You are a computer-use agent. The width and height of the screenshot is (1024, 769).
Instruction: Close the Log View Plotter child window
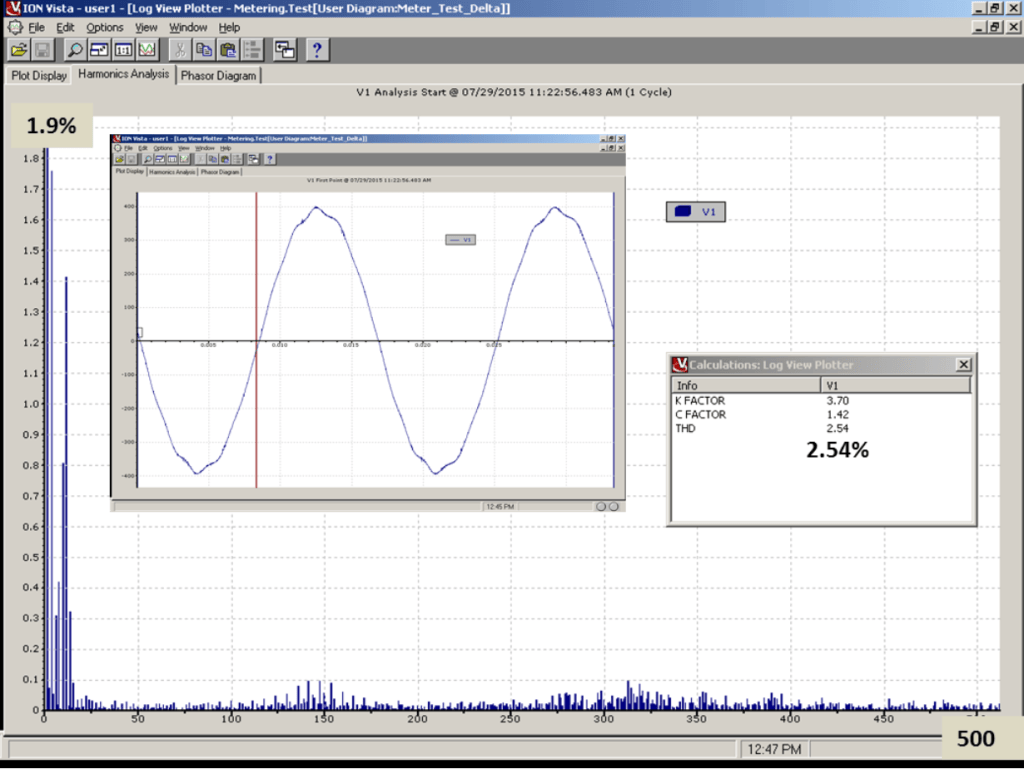tap(1013, 27)
